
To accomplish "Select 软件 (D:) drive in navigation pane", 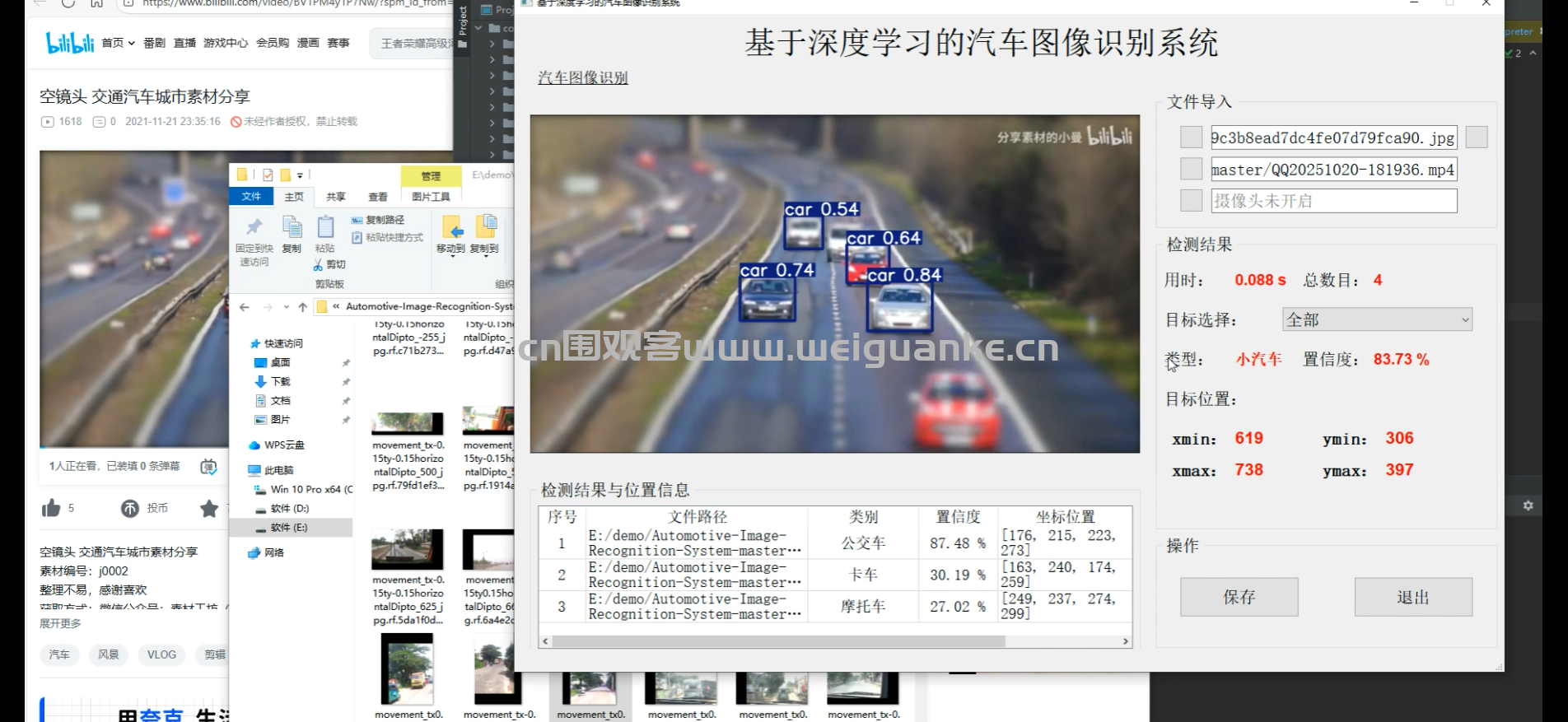I will [289, 508].
